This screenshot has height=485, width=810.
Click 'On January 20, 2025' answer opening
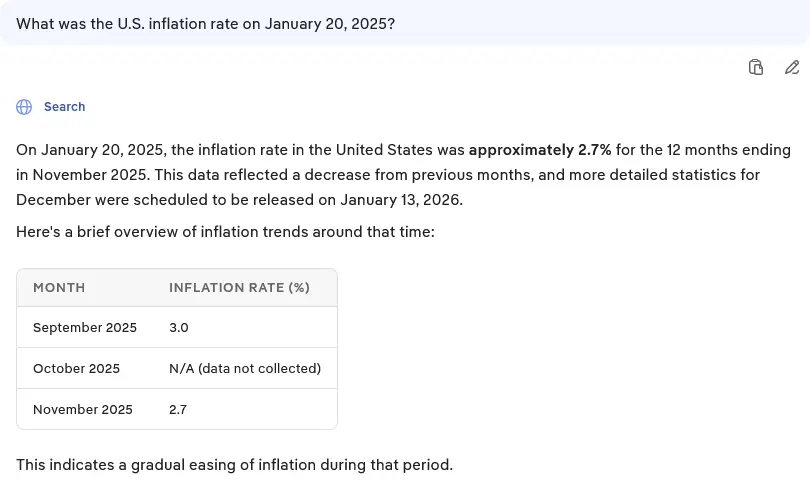point(89,150)
